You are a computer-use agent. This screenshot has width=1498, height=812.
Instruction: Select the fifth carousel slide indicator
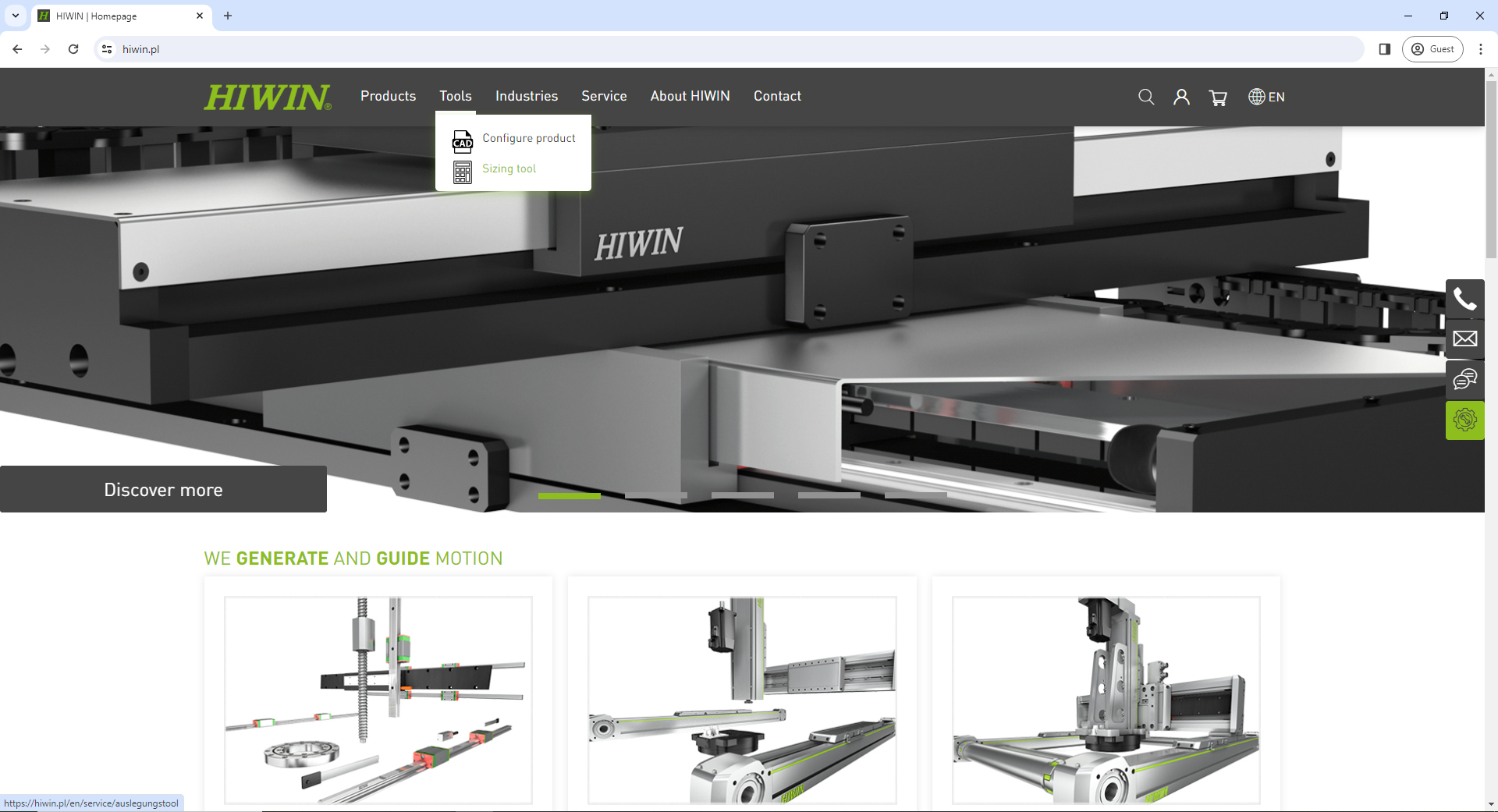(x=916, y=495)
